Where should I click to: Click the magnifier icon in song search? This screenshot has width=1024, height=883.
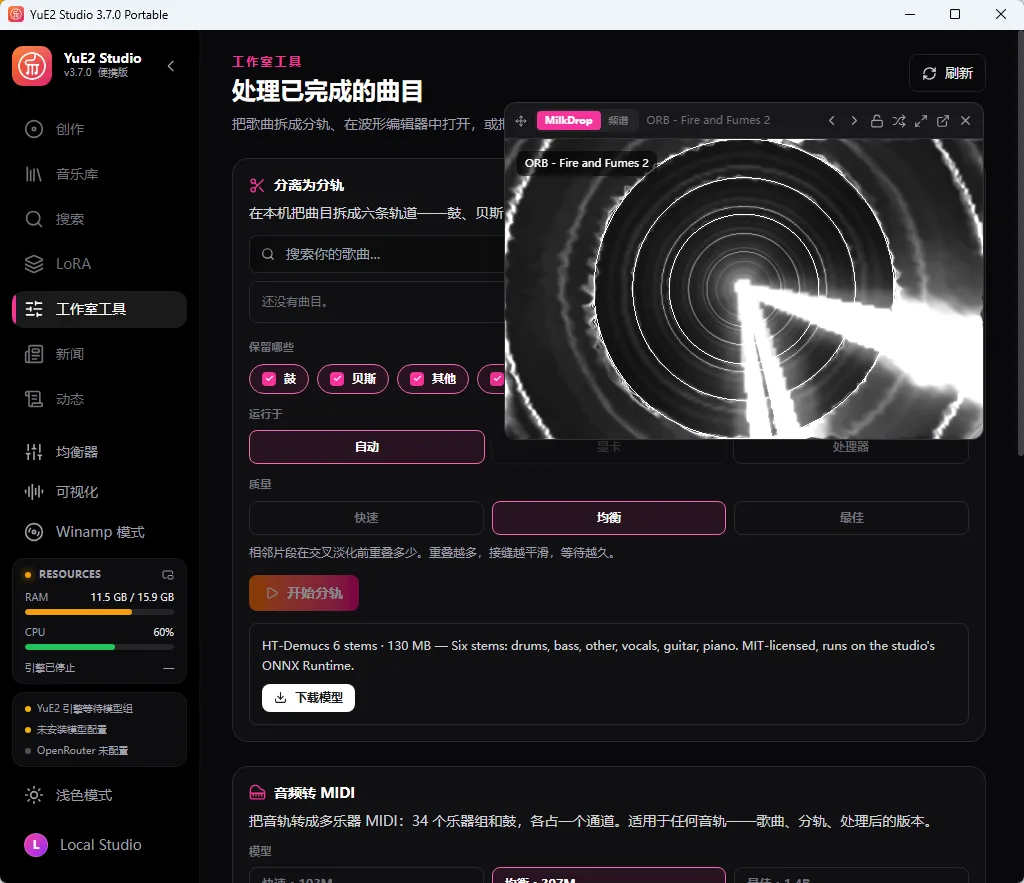268,254
